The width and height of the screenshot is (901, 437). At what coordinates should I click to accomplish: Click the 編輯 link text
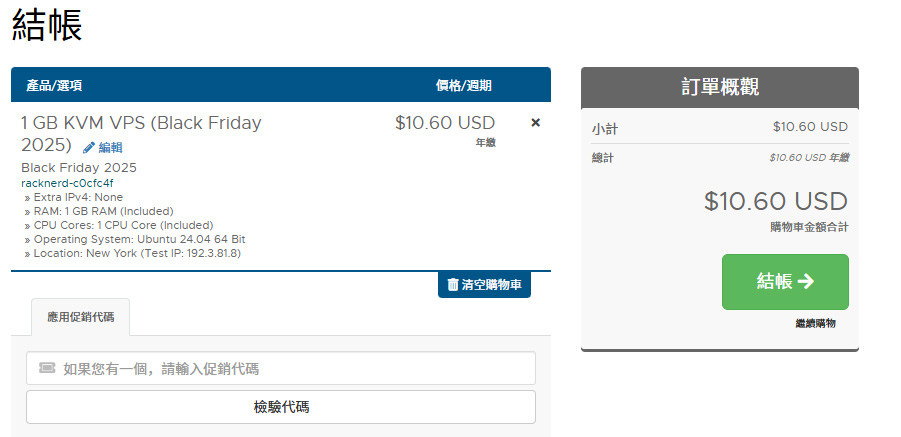[110, 147]
